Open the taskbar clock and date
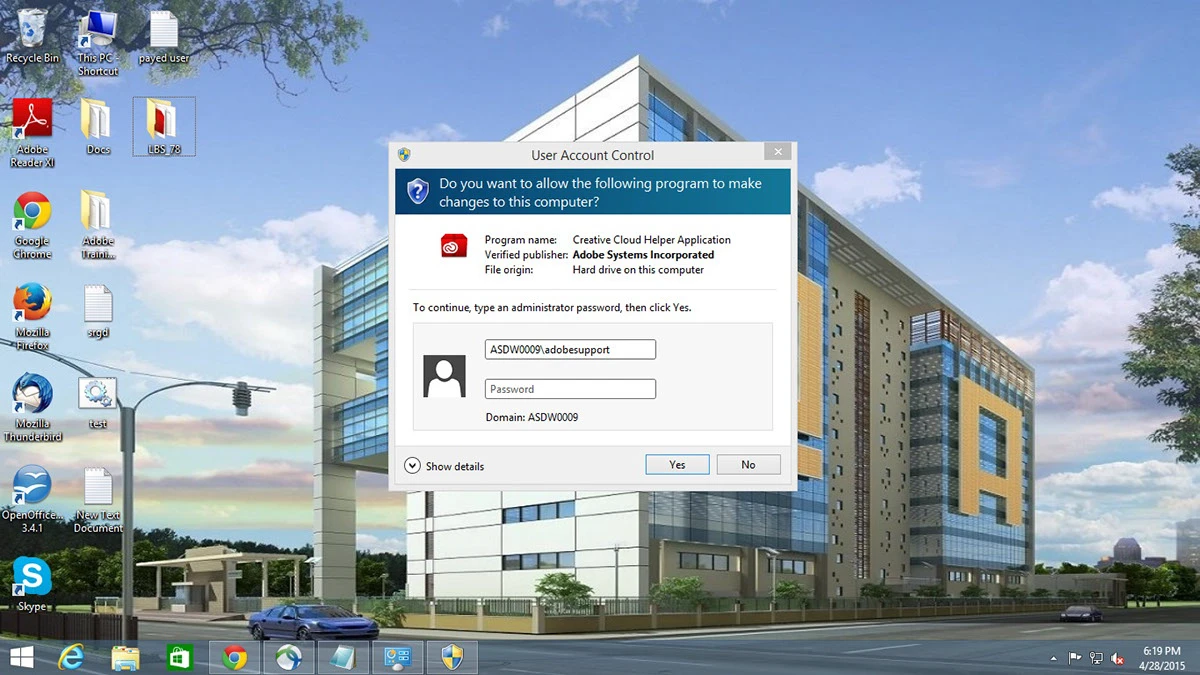 click(1159, 657)
